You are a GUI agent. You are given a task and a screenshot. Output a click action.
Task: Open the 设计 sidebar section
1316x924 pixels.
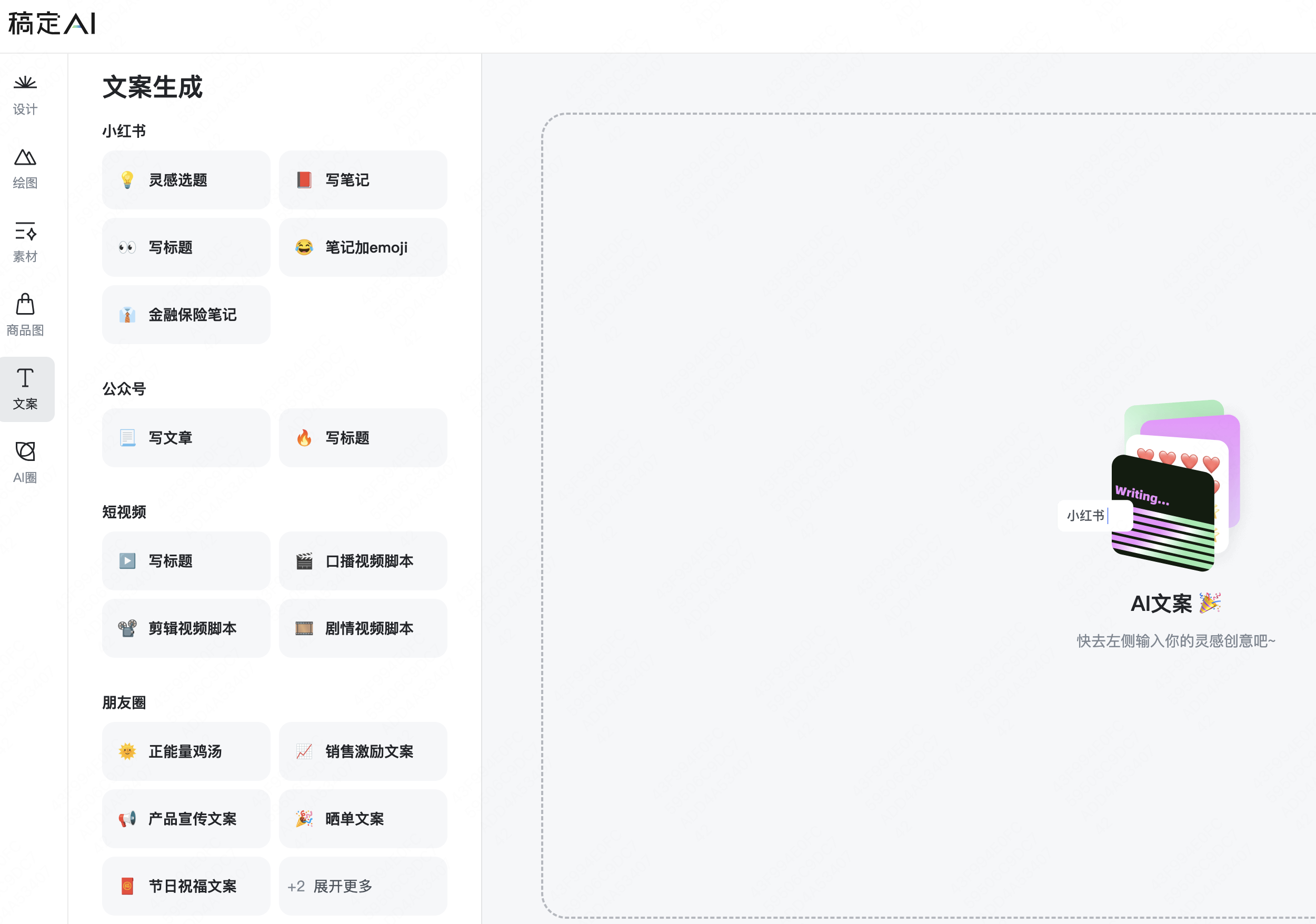tap(25, 95)
